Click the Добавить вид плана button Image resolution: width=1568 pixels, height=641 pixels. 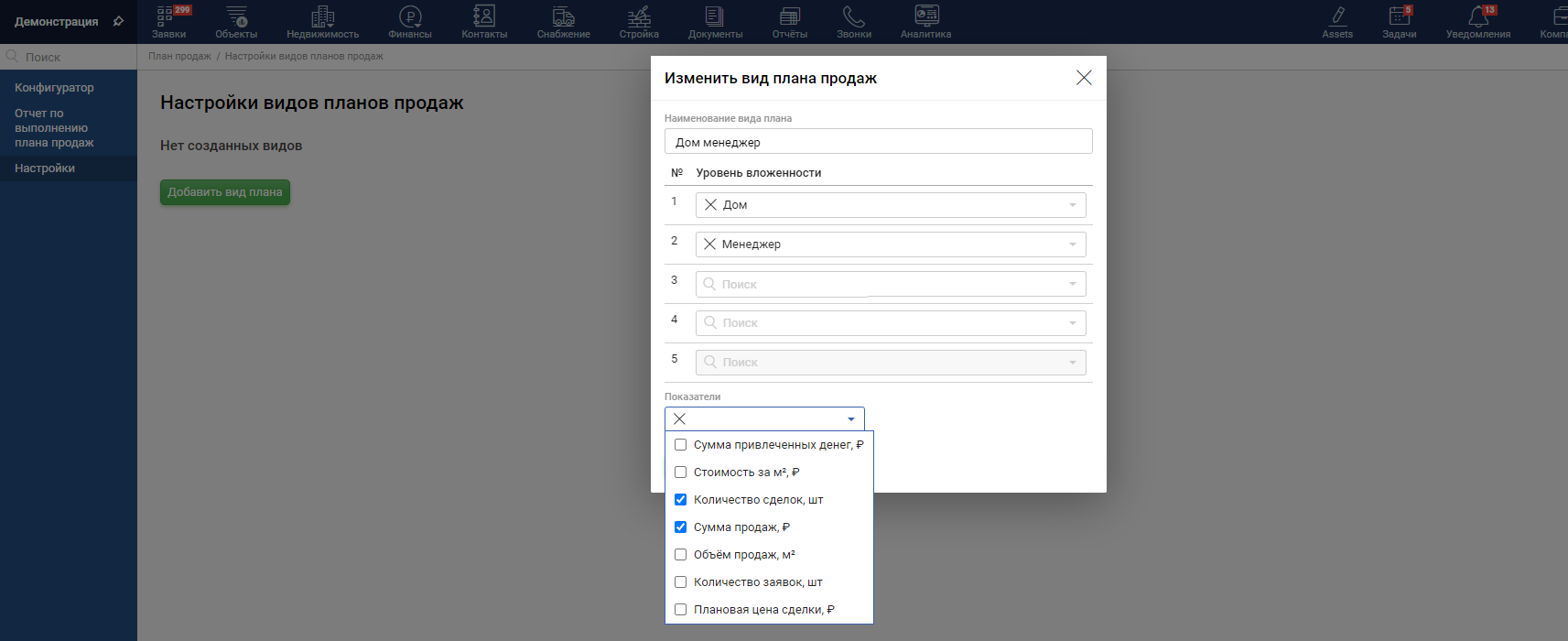tap(225, 192)
